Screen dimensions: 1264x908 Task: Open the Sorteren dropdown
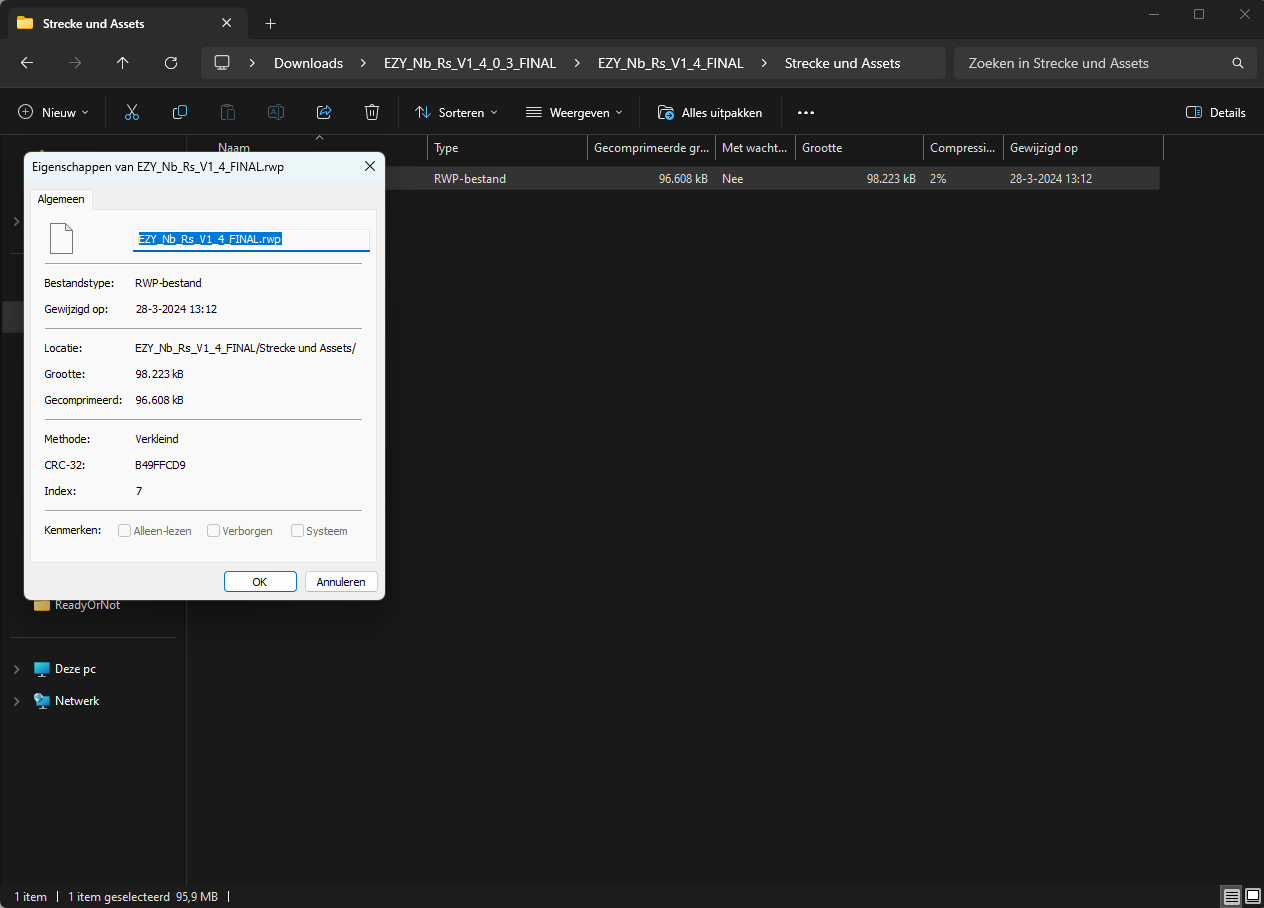click(456, 113)
